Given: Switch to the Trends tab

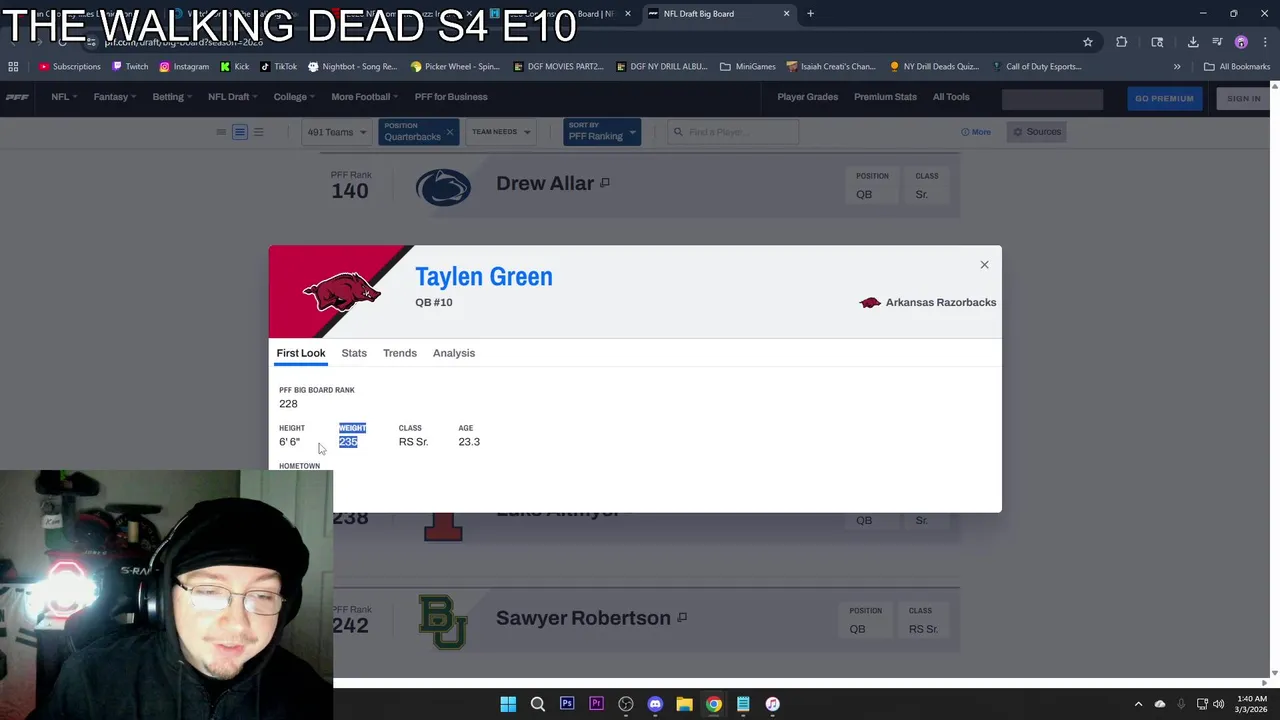Looking at the screenshot, I should (x=400, y=353).
